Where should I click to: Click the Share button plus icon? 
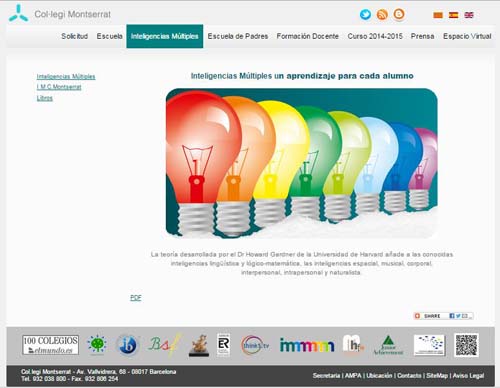[x=417, y=316]
